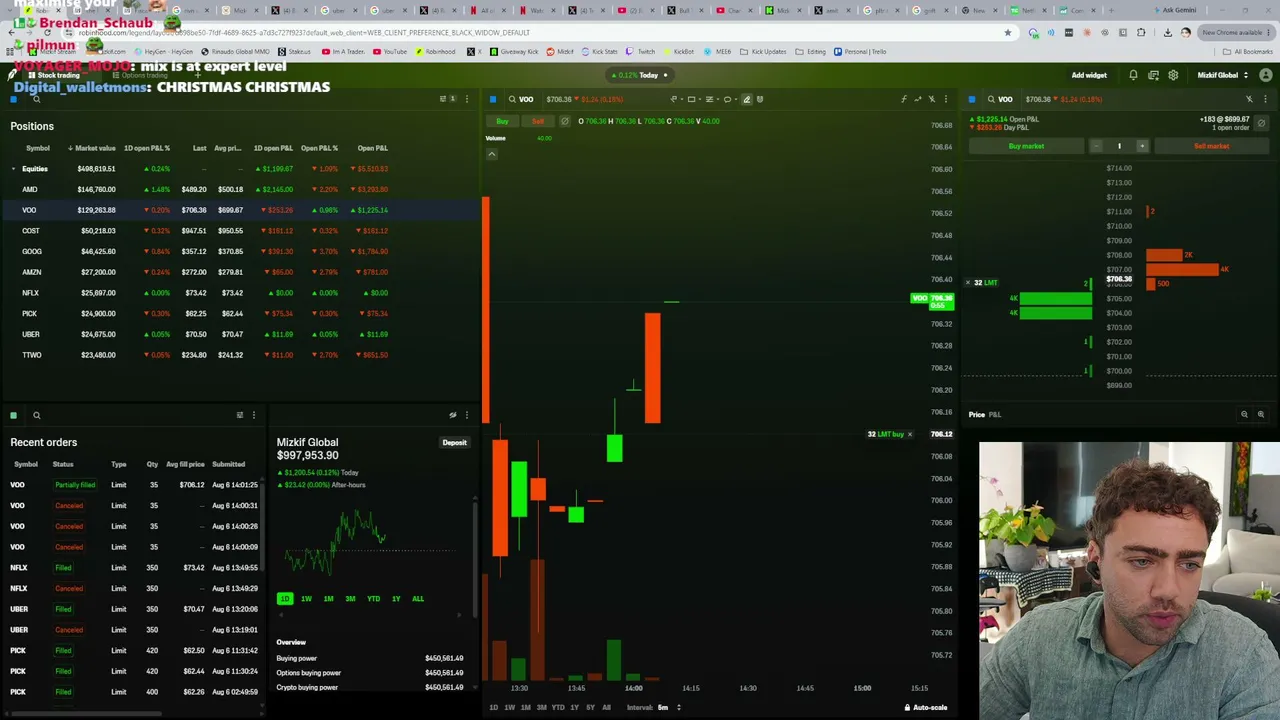Select 1D range on portfolio chart

coord(285,598)
